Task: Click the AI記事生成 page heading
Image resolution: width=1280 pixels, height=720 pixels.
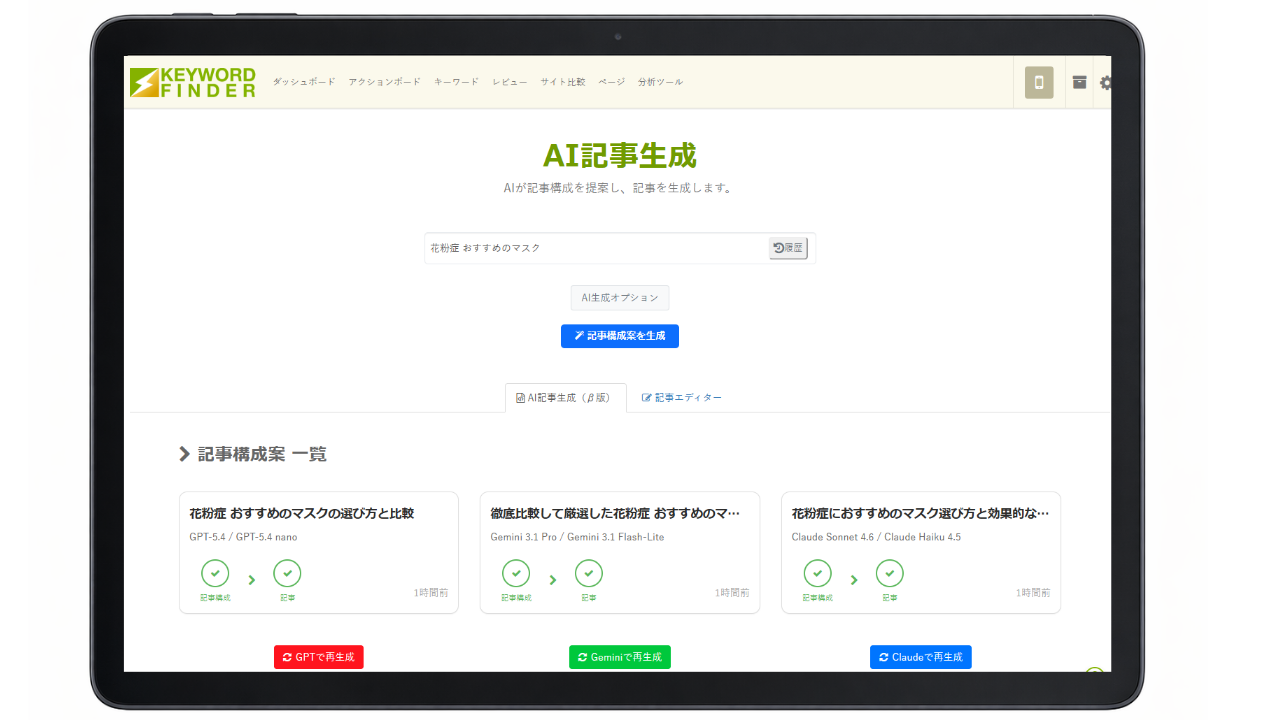Action: 620,156
